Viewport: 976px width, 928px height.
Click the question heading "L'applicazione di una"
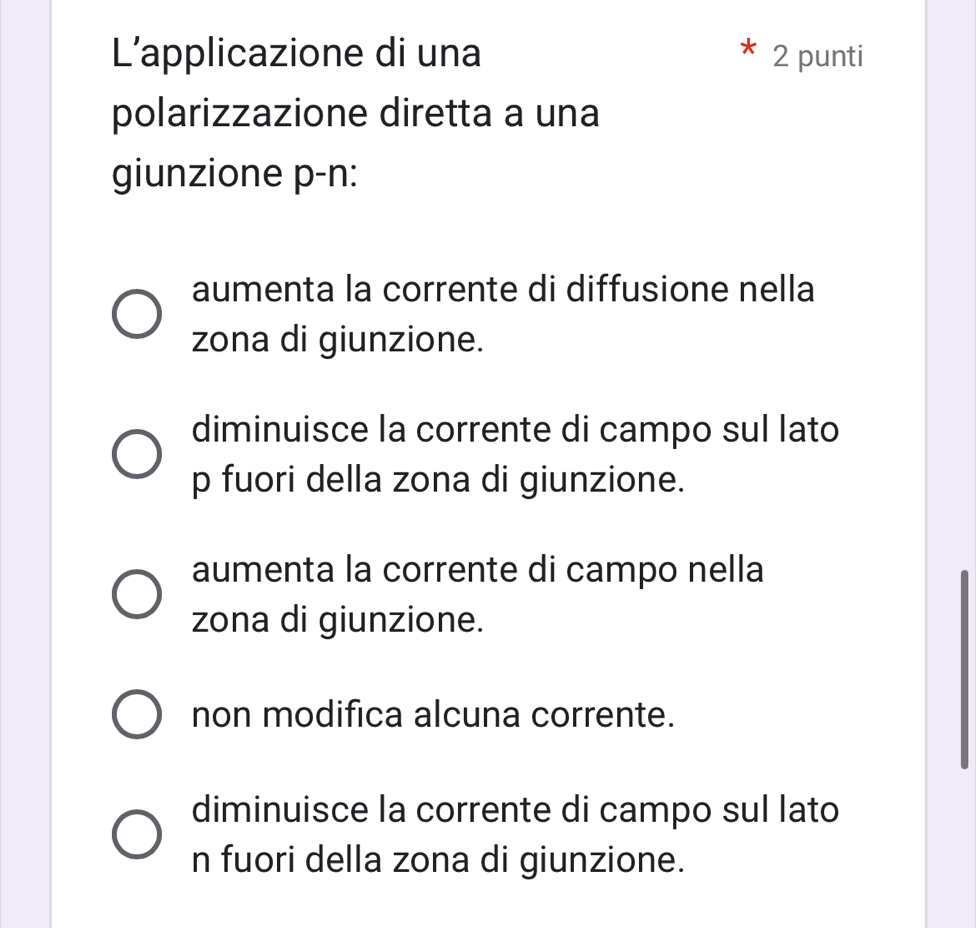click(296, 53)
